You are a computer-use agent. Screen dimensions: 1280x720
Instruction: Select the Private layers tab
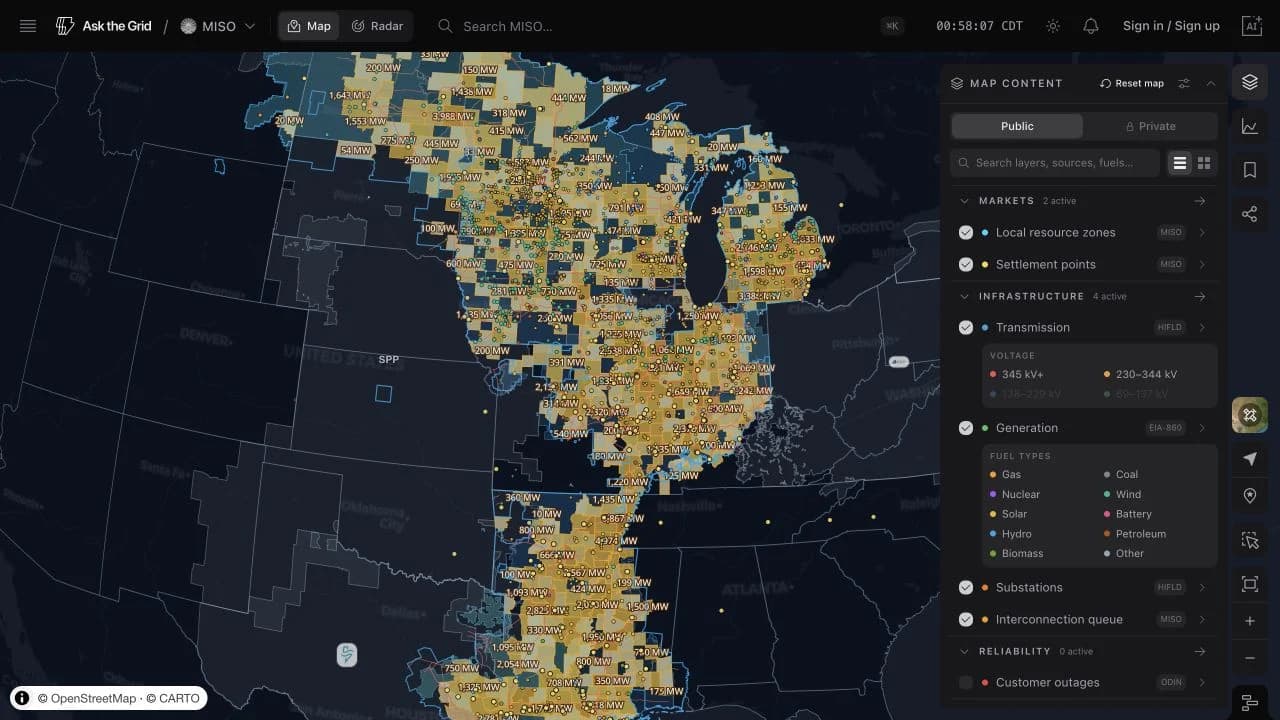[1151, 126]
